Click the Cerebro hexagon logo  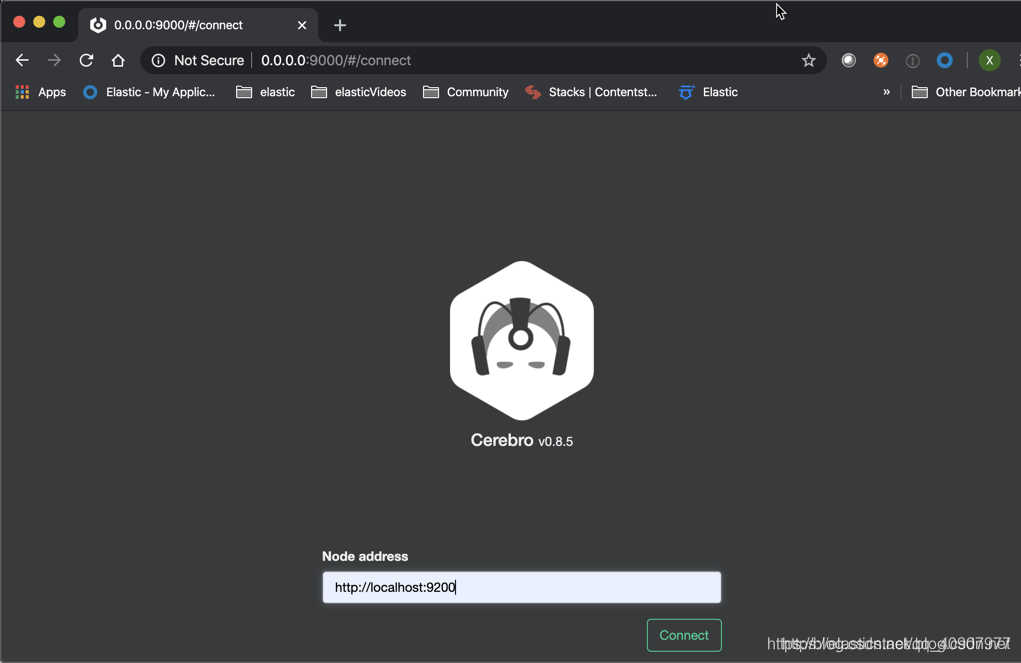tap(522, 341)
